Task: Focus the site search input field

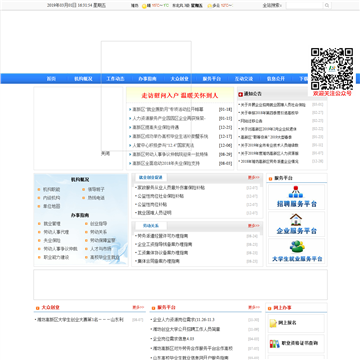Action: tap(304, 5)
